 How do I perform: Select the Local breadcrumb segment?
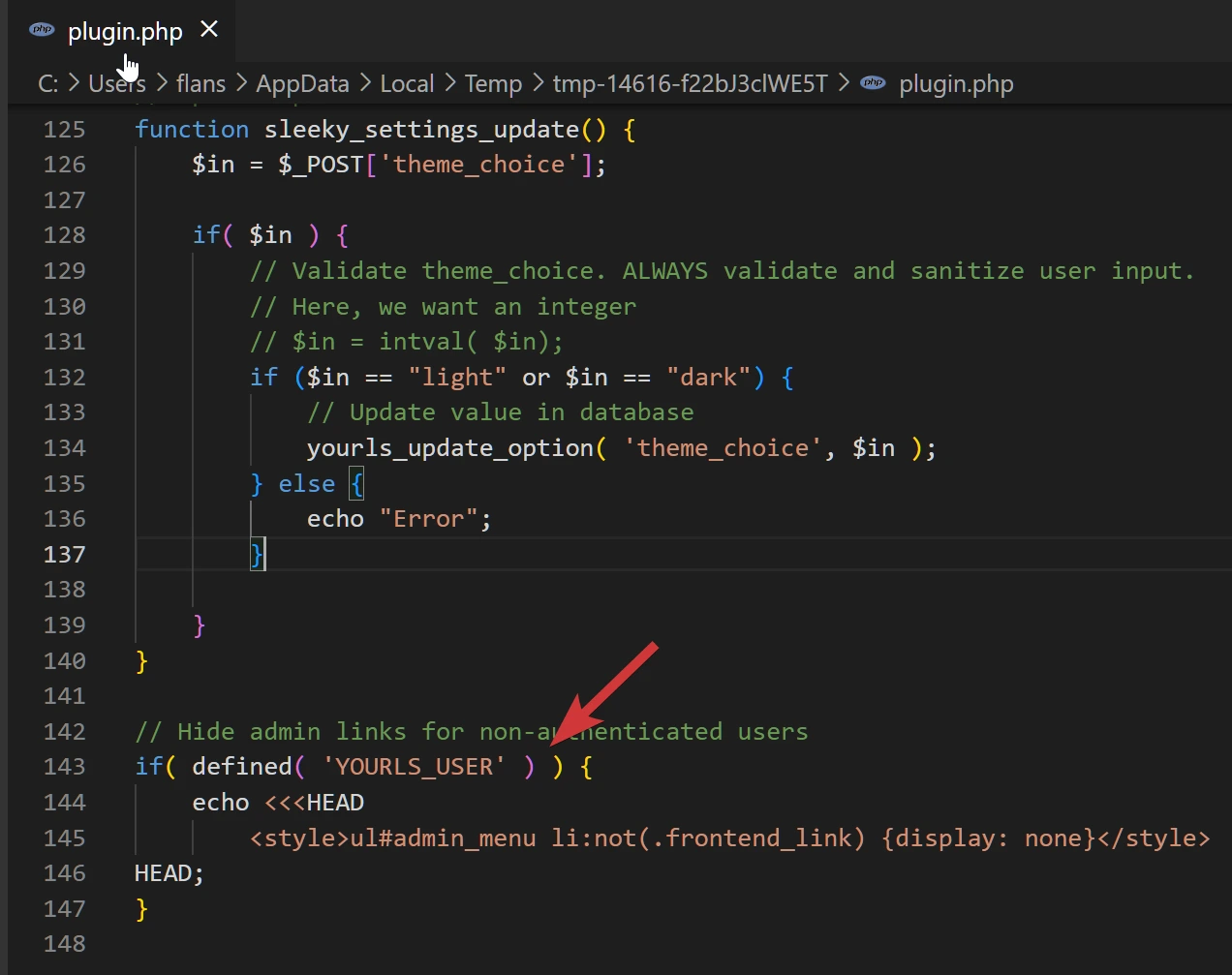click(407, 84)
